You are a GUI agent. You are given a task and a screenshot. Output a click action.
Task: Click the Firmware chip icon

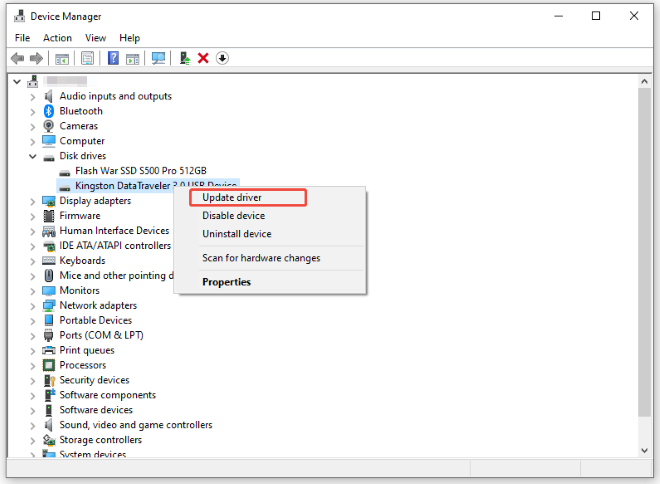coord(49,216)
